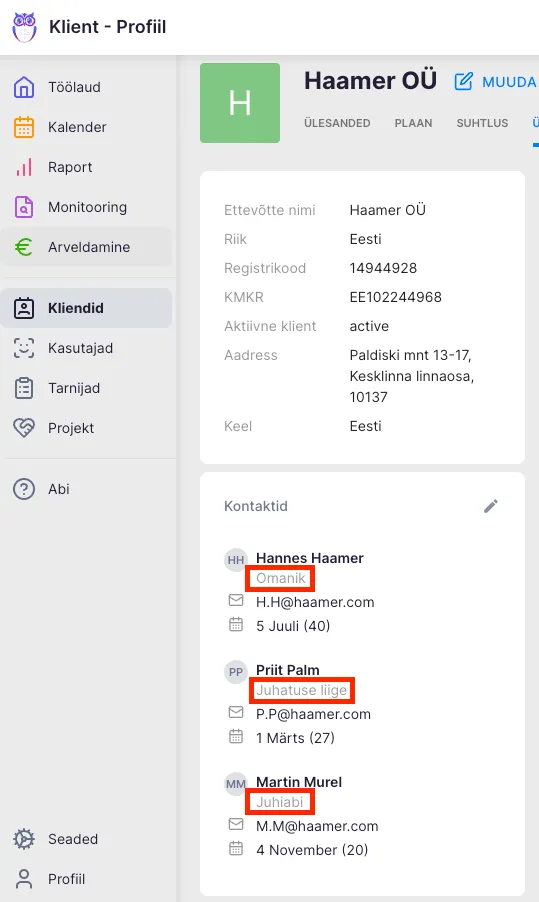539x902 pixels.
Task: Click the owl logo in the header
Action: 24,27
